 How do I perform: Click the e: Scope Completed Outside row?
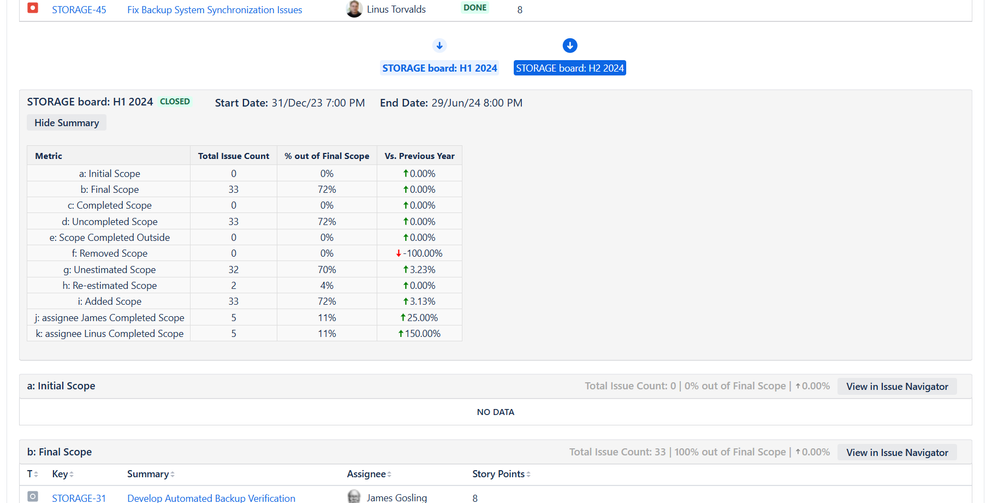coord(244,237)
